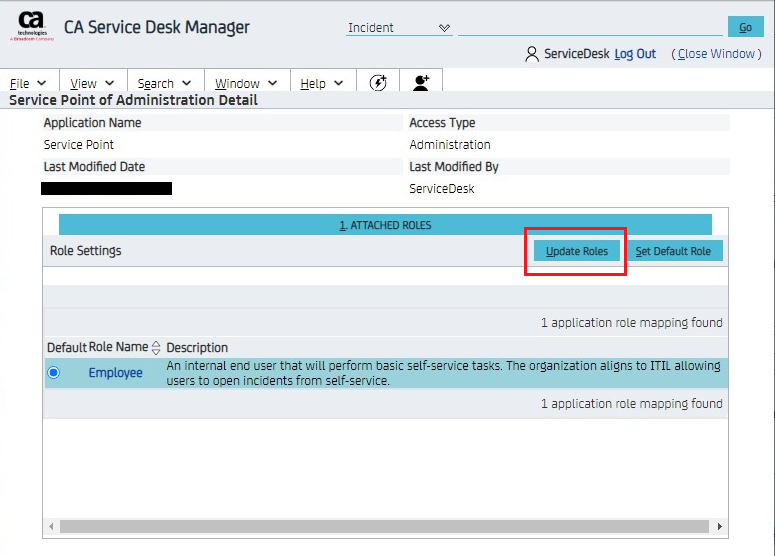Click the Log Out link
The height and width of the screenshot is (556, 775).
(x=635, y=54)
